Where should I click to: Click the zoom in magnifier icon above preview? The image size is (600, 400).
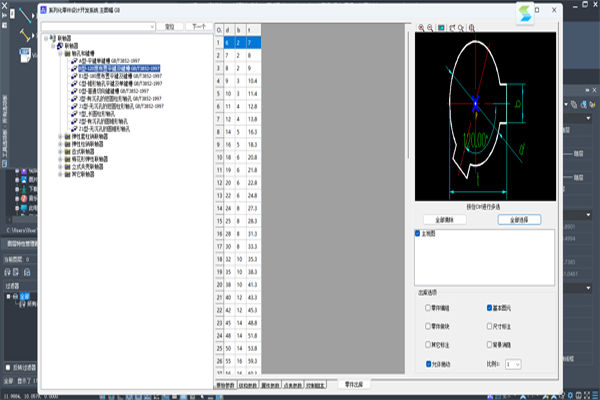421,27
